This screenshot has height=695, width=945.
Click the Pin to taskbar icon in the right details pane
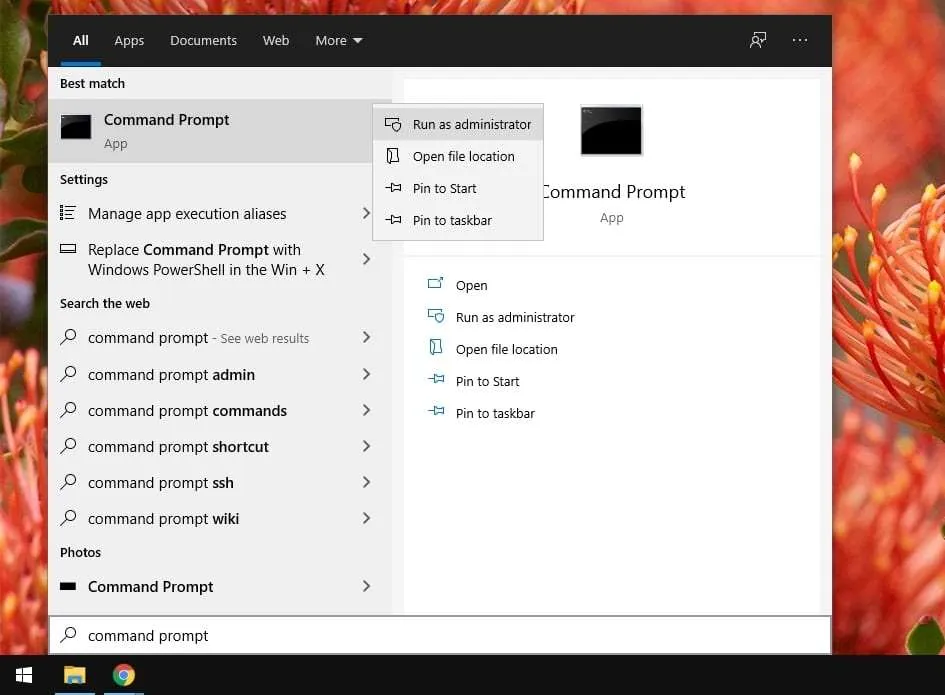pyautogui.click(x=436, y=412)
